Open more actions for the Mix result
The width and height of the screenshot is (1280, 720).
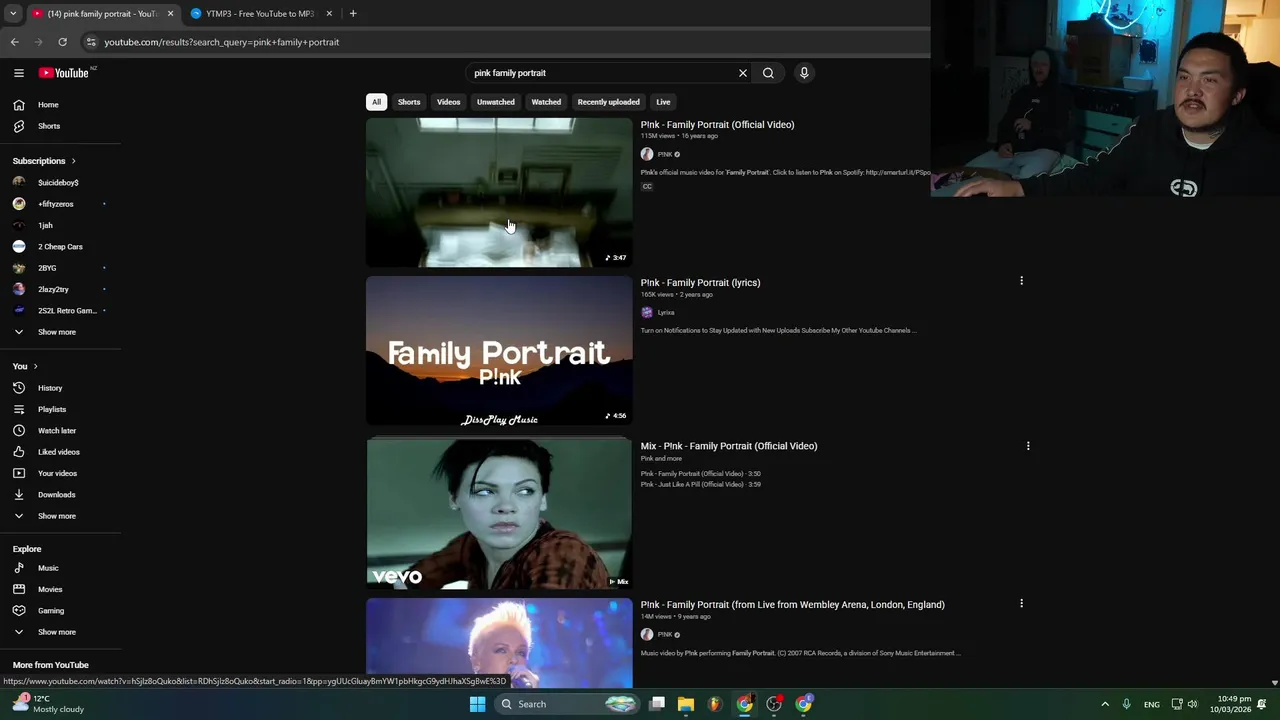1028,446
